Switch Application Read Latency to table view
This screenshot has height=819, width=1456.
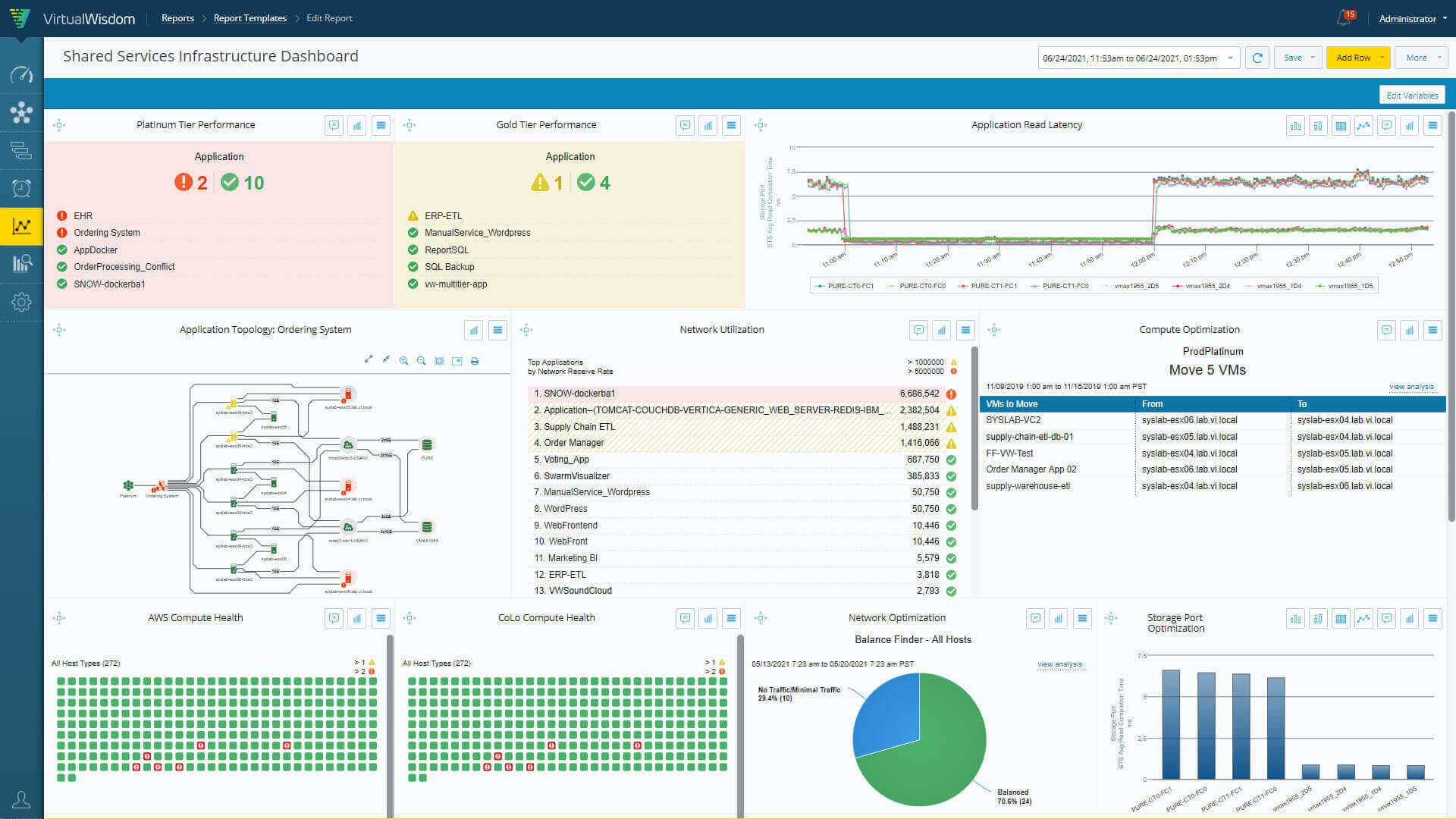(x=1341, y=126)
